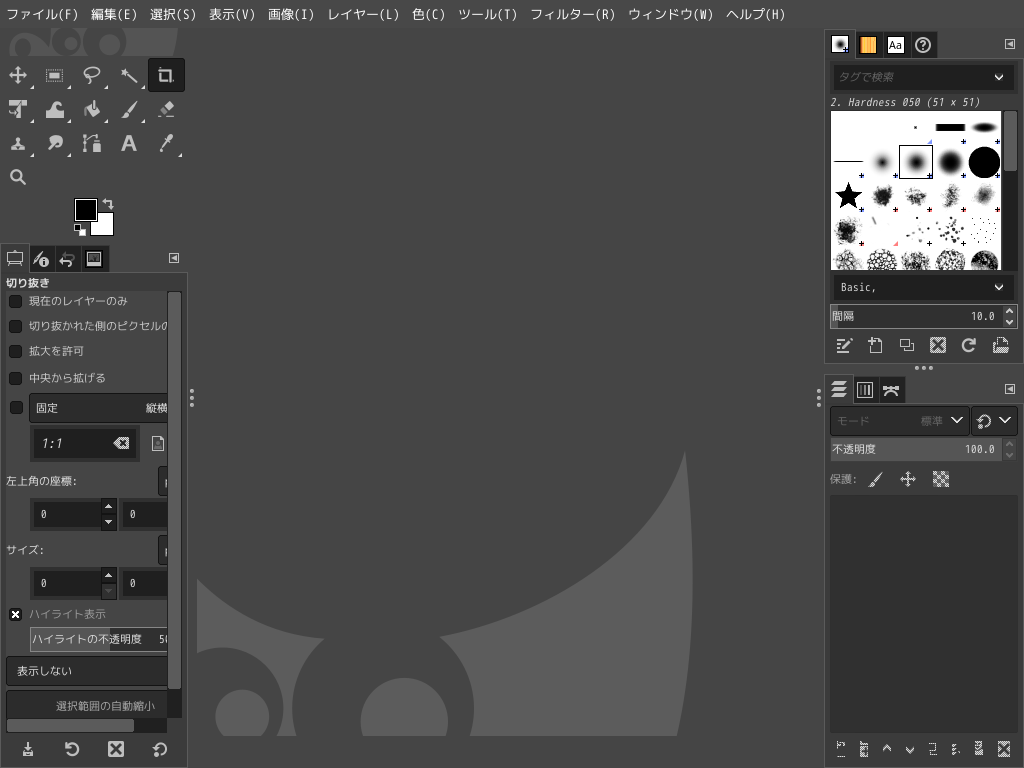This screenshot has width=1024, height=768.
Task: Clear the 1:1 ratio field
Action: coord(121,443)
